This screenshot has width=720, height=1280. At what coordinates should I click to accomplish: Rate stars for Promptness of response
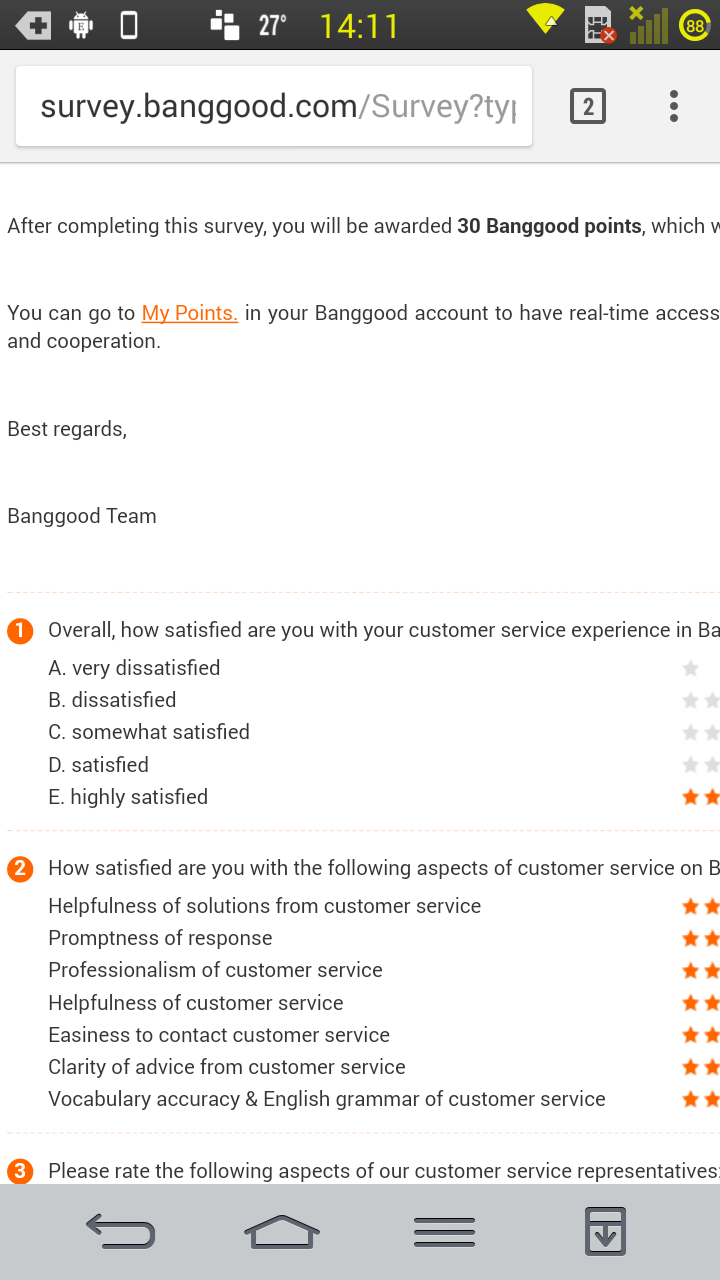(700, 938)
